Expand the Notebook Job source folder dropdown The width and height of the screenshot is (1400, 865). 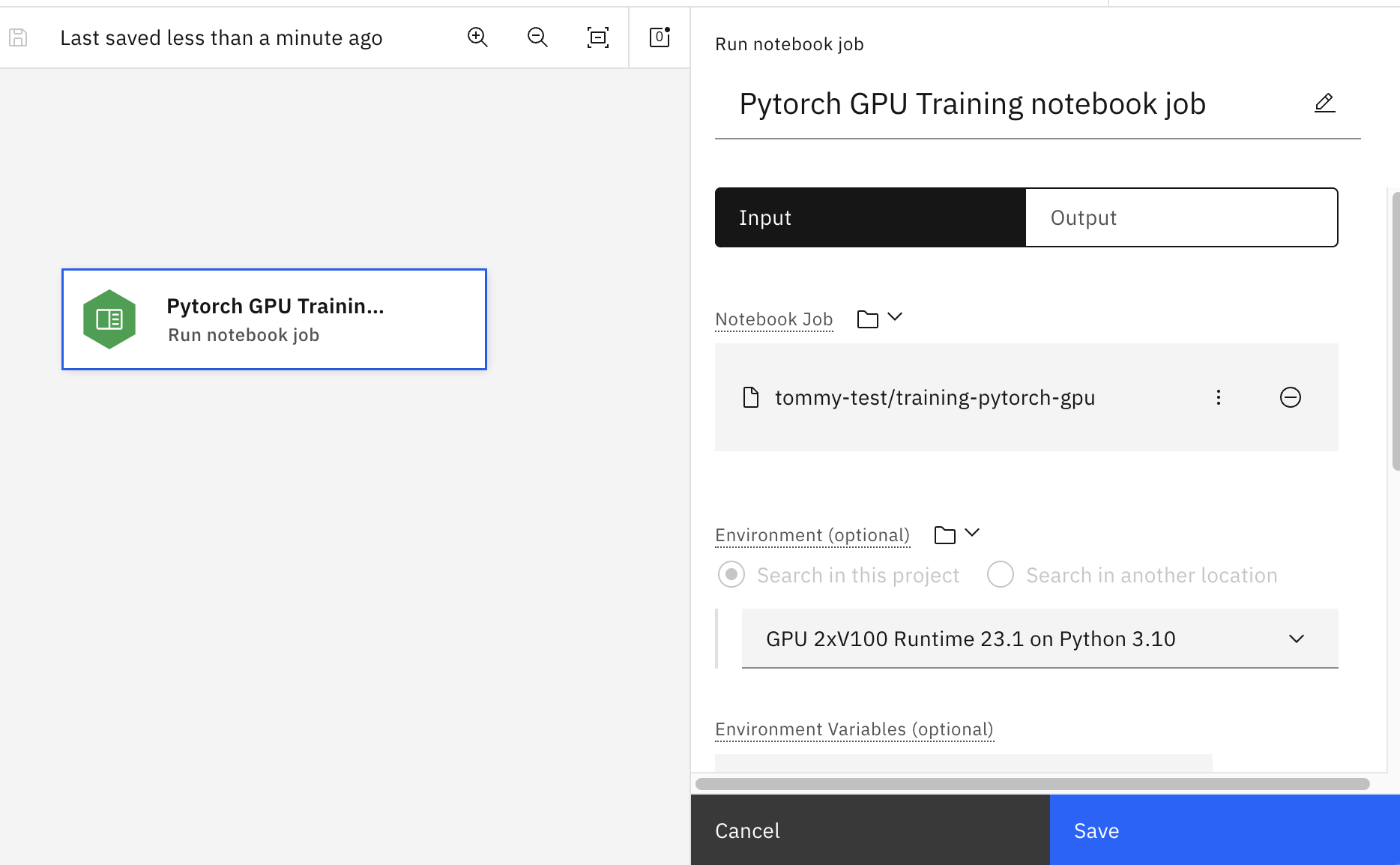(879, 319)
